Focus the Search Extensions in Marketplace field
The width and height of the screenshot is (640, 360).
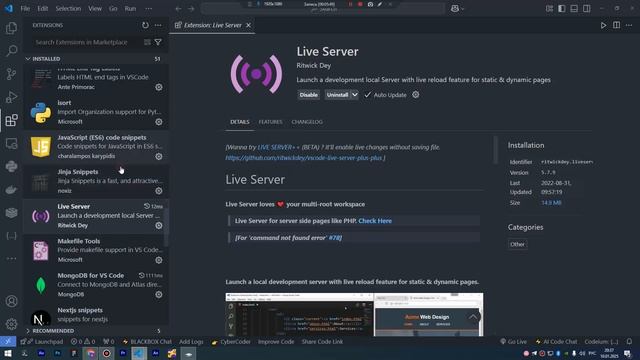click(x=88, y=42)
